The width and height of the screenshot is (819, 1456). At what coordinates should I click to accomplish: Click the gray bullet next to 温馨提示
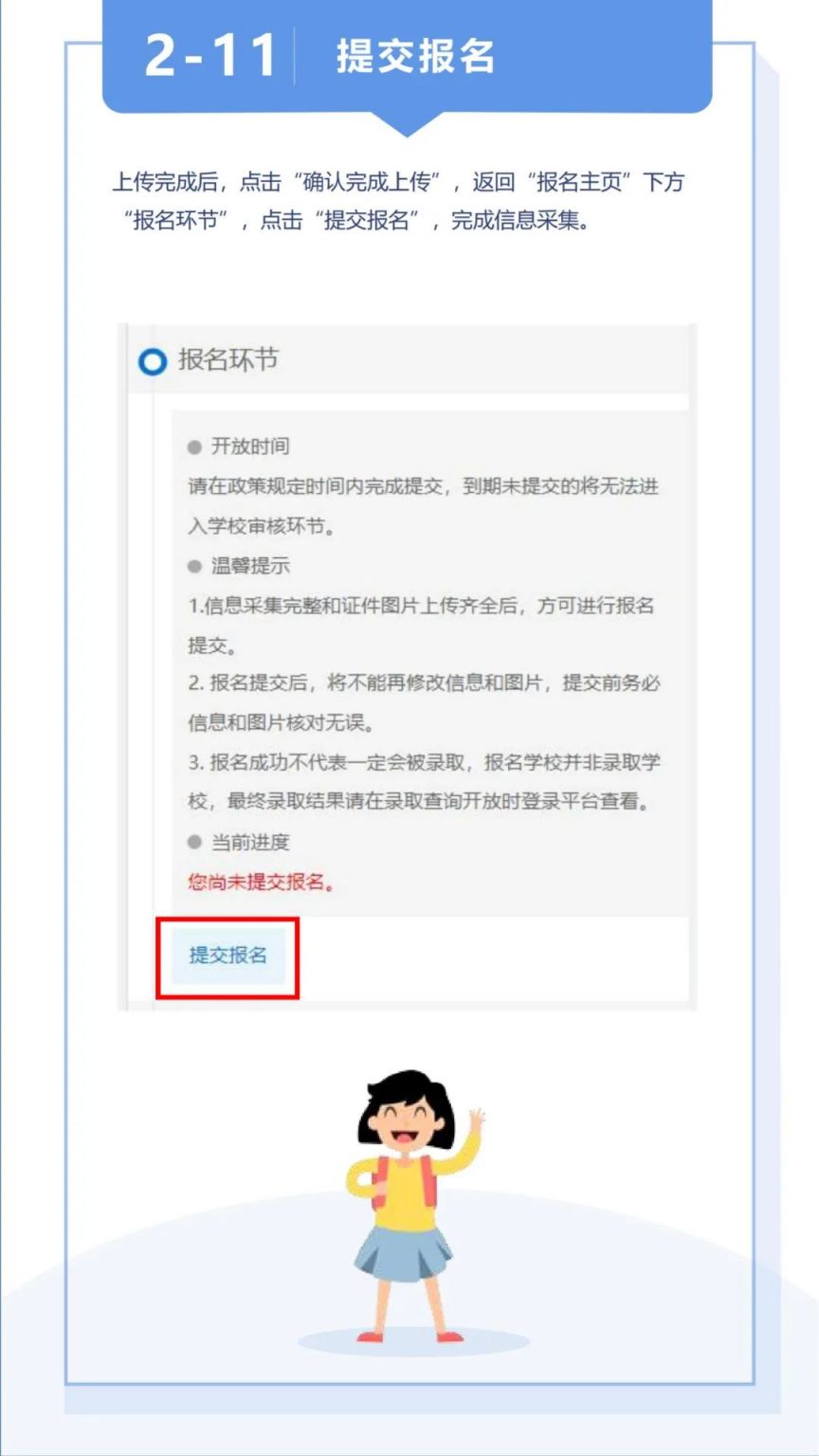(x=194, y=566)
